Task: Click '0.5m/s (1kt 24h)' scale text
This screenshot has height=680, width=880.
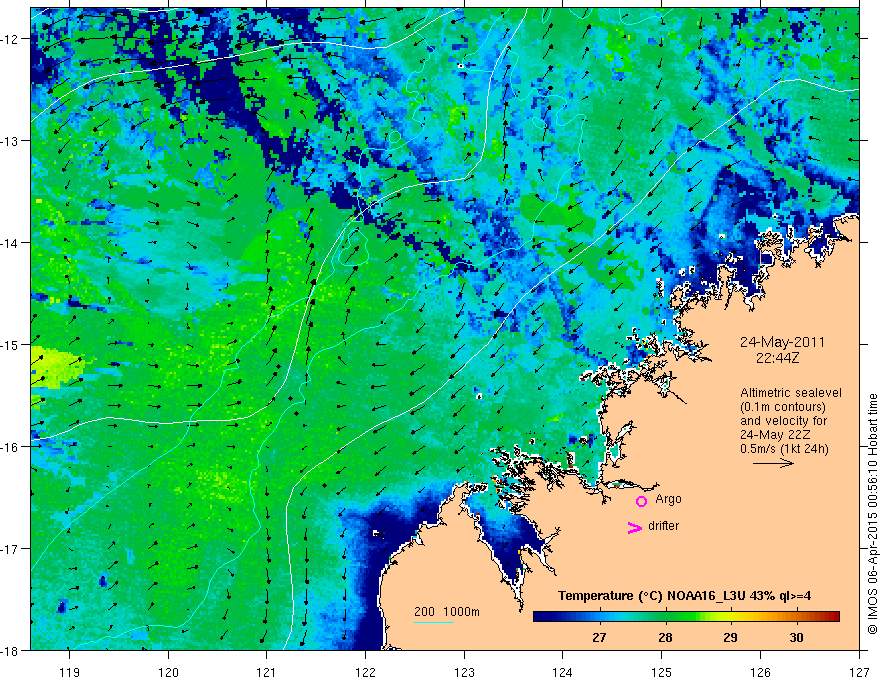Action: pyautogui.click(x=784, y=449)
